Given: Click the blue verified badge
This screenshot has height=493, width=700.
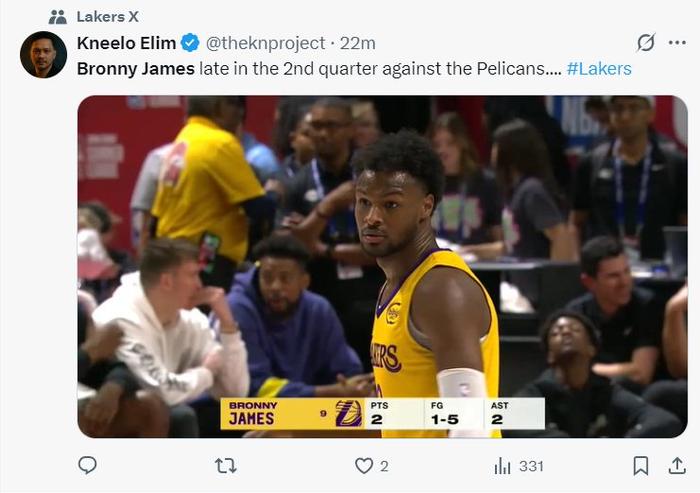Looking at the screenshot, I should 191,43.
